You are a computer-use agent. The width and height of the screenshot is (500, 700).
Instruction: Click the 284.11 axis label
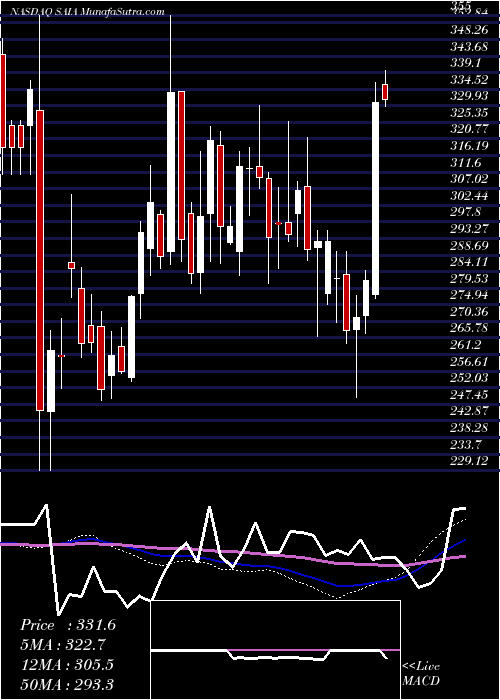(468, 262)
